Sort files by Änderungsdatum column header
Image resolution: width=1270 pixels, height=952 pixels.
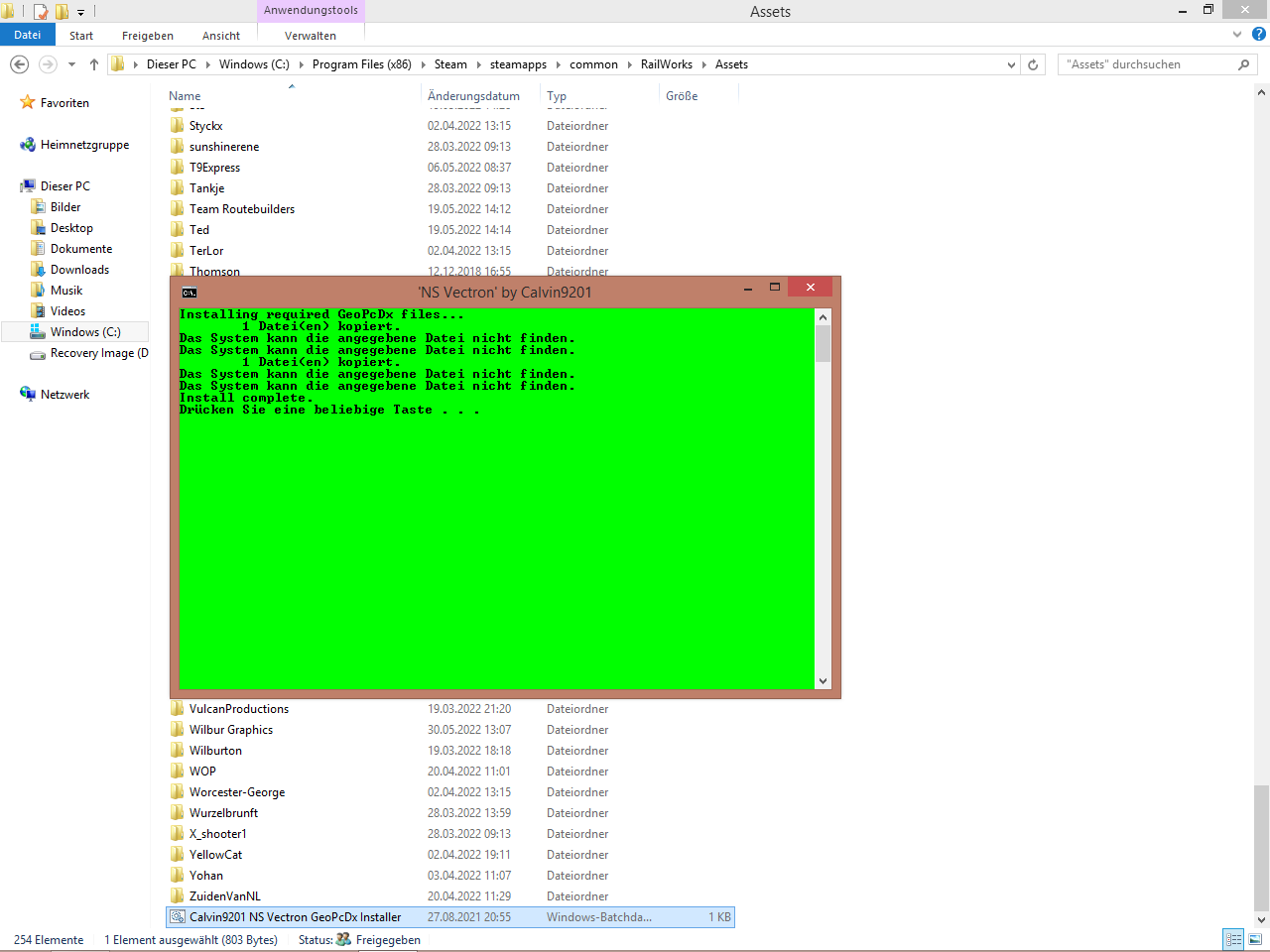tap(473, 96)
